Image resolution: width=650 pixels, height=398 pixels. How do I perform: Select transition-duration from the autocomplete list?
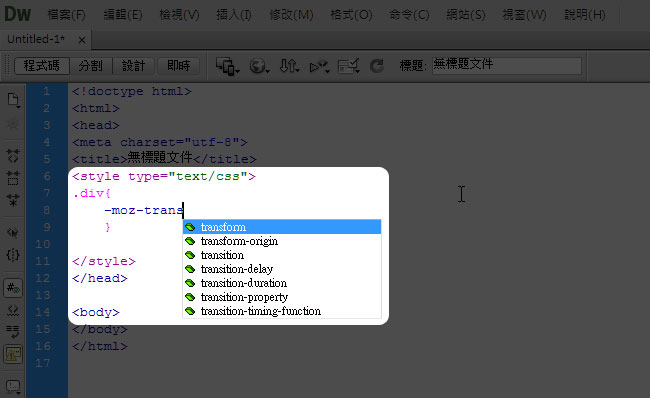coord(282,283)
